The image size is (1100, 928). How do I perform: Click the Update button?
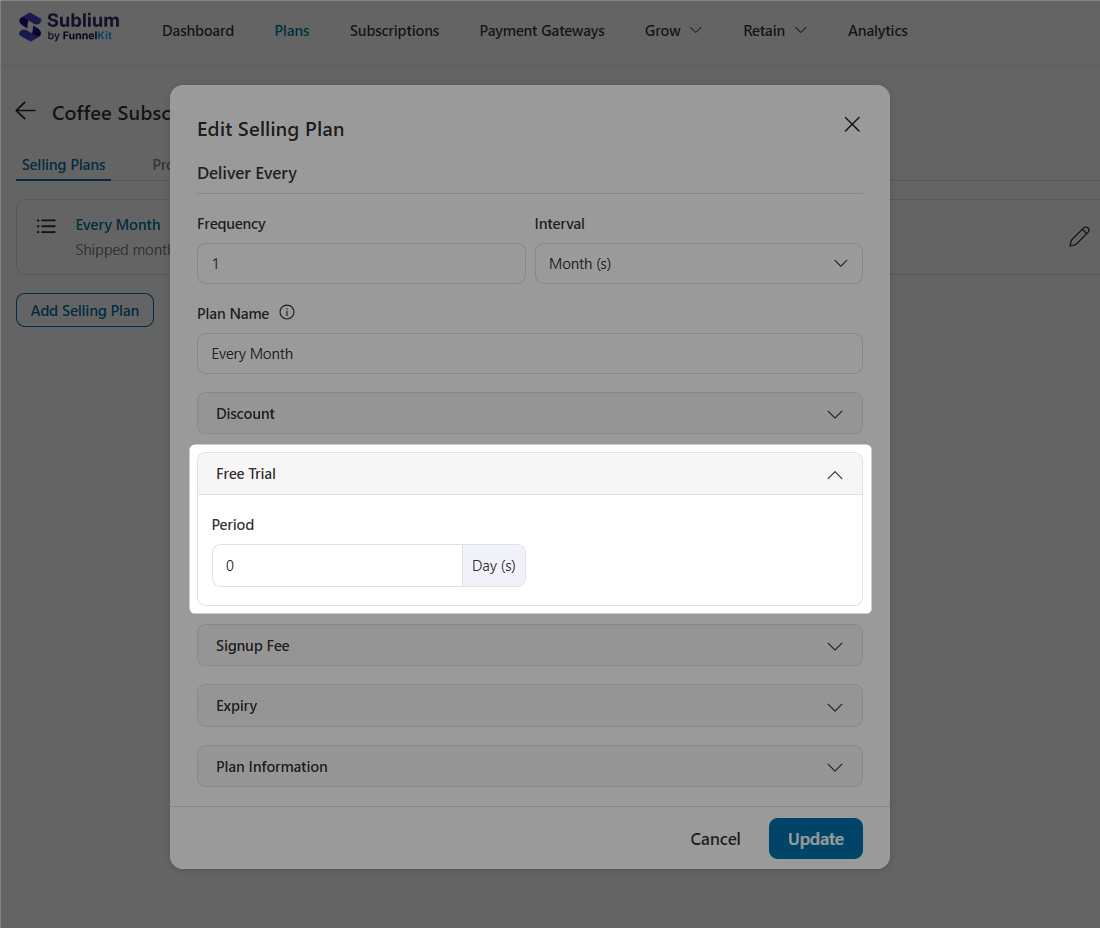815,839
